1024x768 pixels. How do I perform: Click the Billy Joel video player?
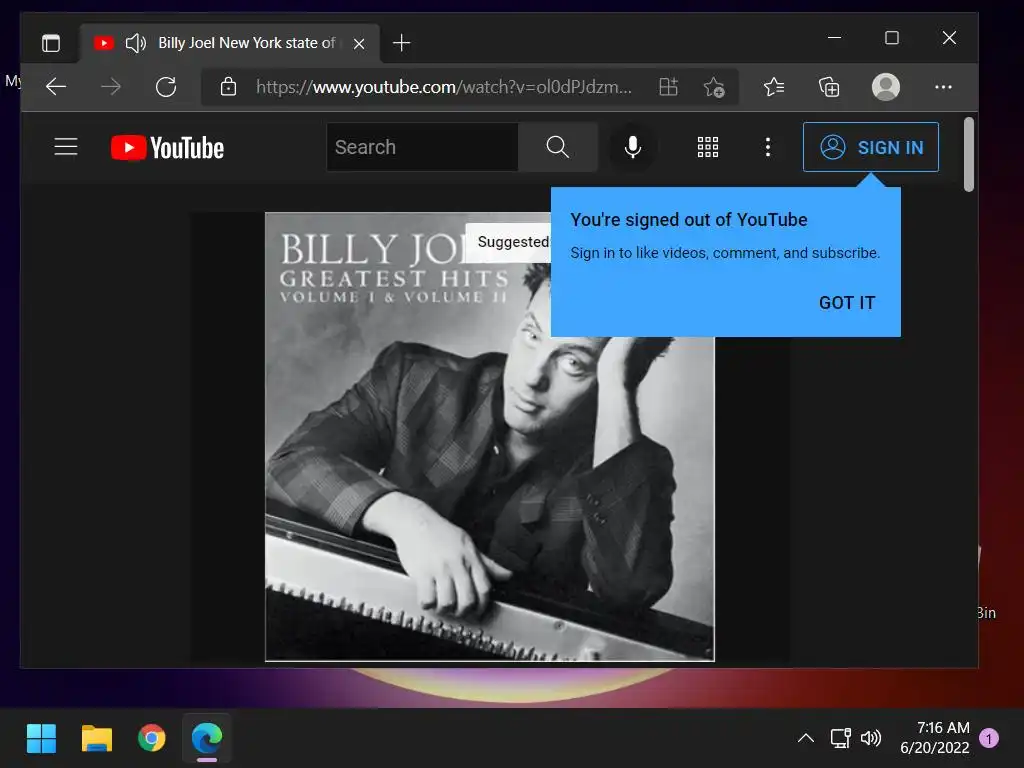pyautogui.click(x=490, y=436)
